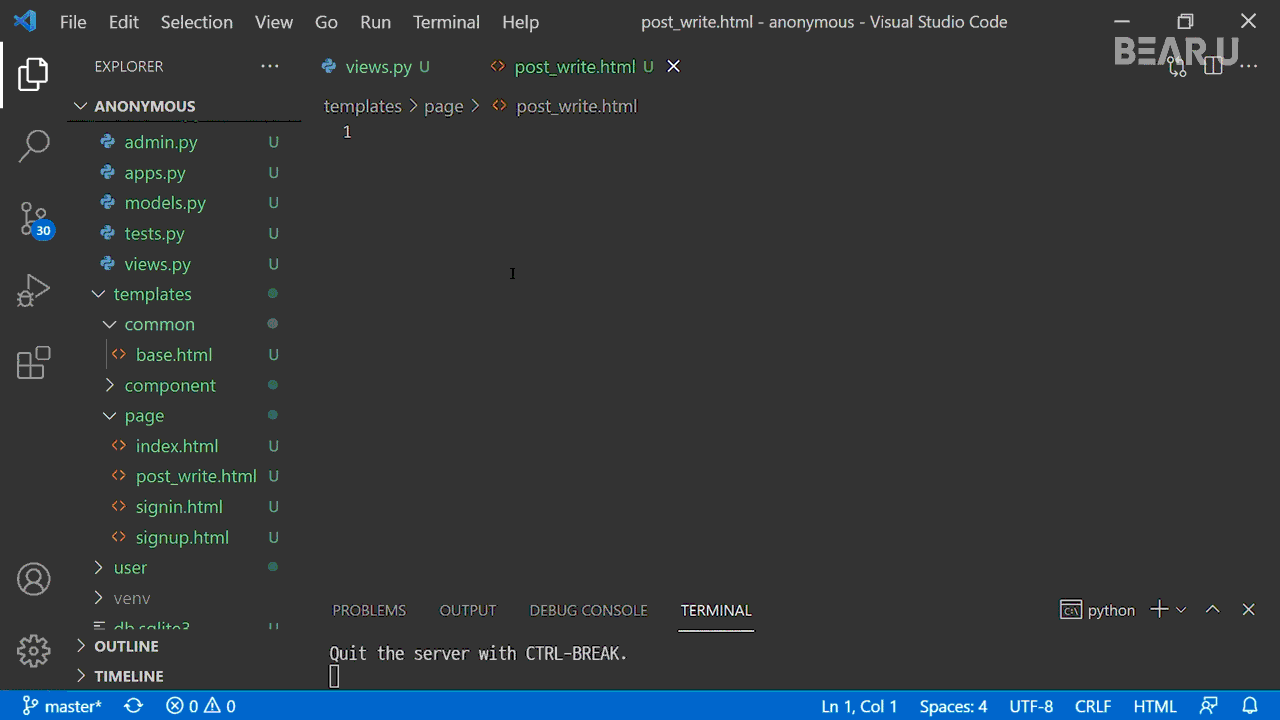This screenshot has width=1280, height=720.
Task: Expand the OUTLINE section
Action: pos(126,646)
